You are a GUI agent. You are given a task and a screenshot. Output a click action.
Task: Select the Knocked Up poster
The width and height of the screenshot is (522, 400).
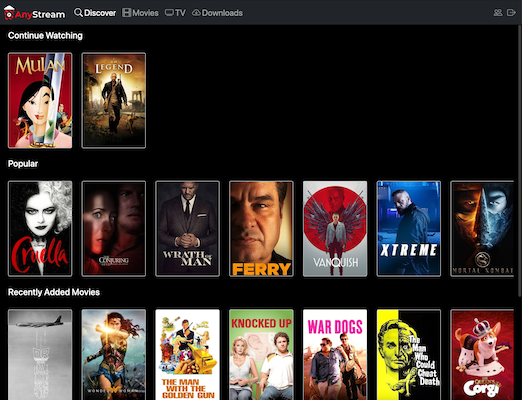(261, 355)
